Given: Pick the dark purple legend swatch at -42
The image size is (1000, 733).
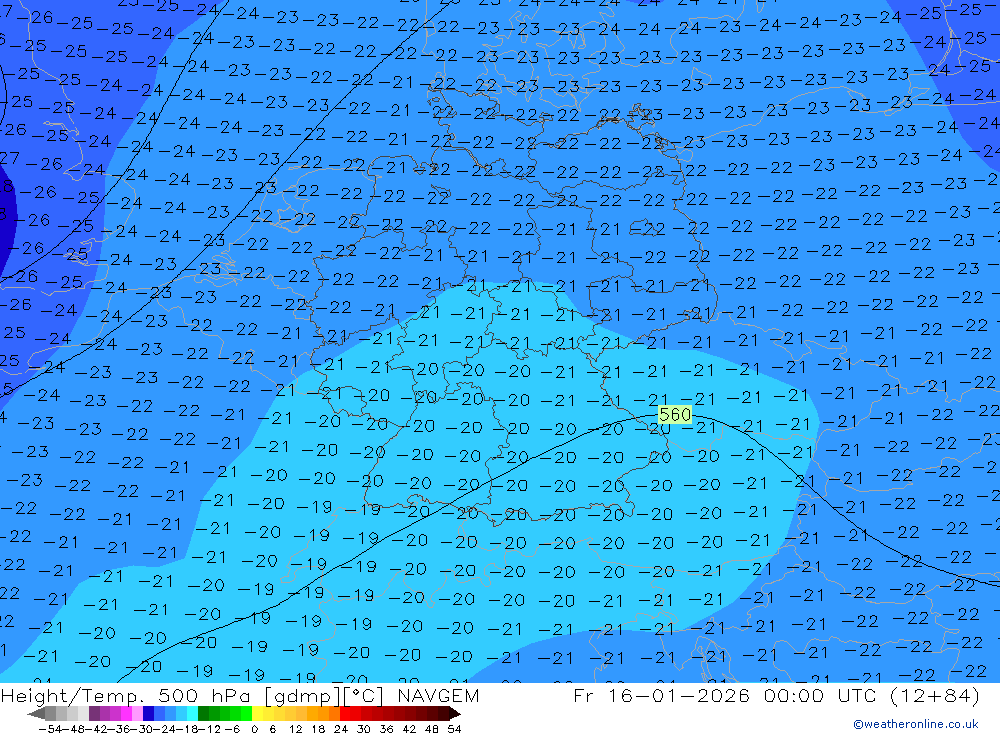Looking at the screenshot, I should click(94, 714).
